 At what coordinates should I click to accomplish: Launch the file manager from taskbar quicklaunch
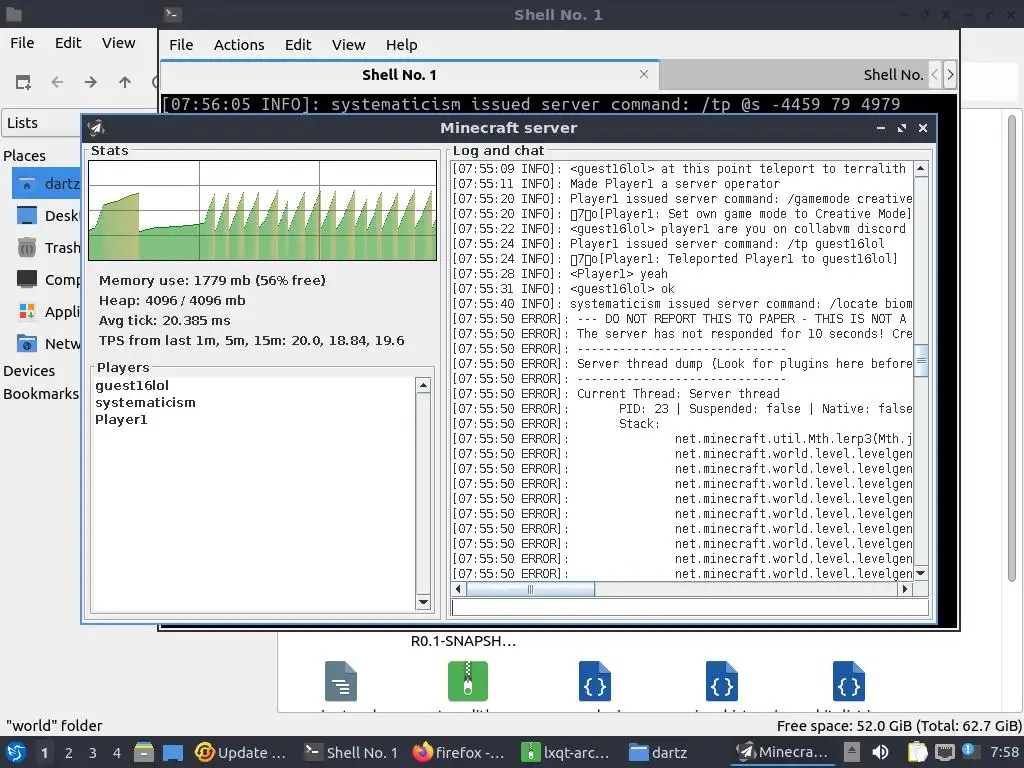(x=144, y=752)
